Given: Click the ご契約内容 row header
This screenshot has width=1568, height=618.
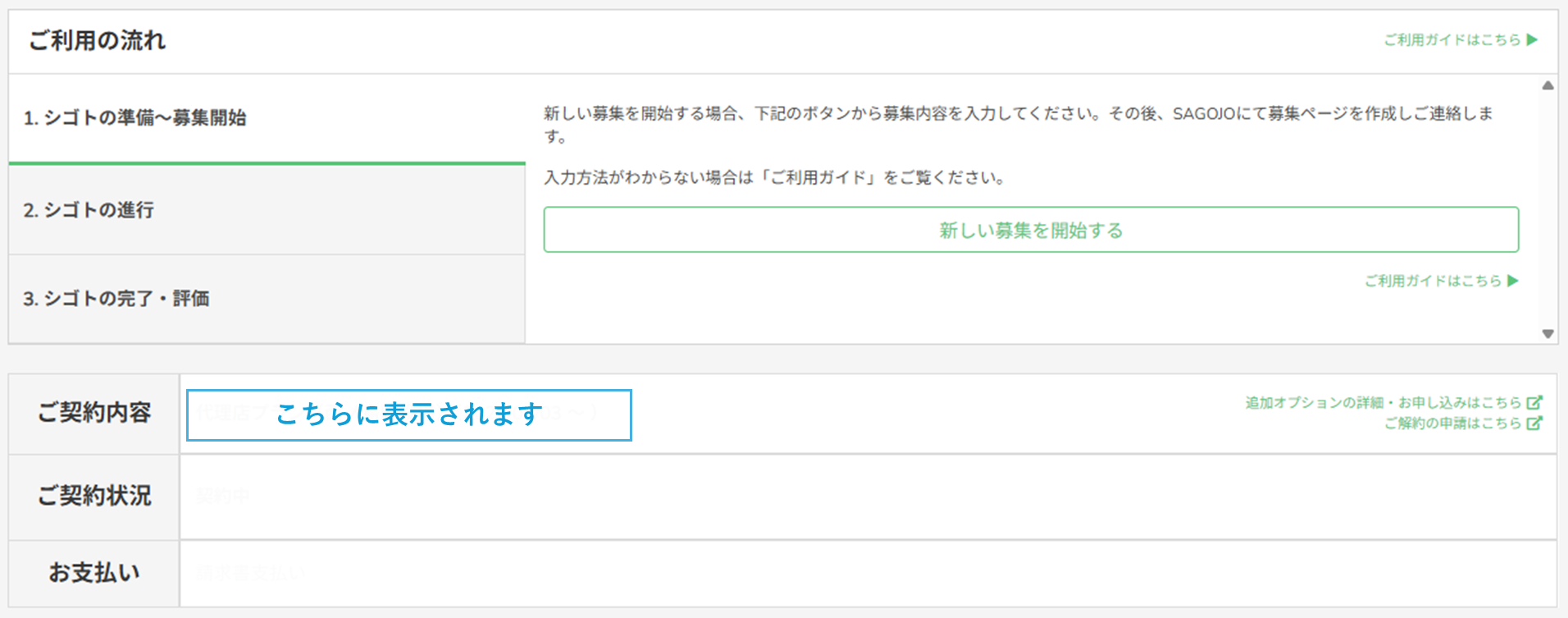Looking at the screenshot, I should (94, 413).
